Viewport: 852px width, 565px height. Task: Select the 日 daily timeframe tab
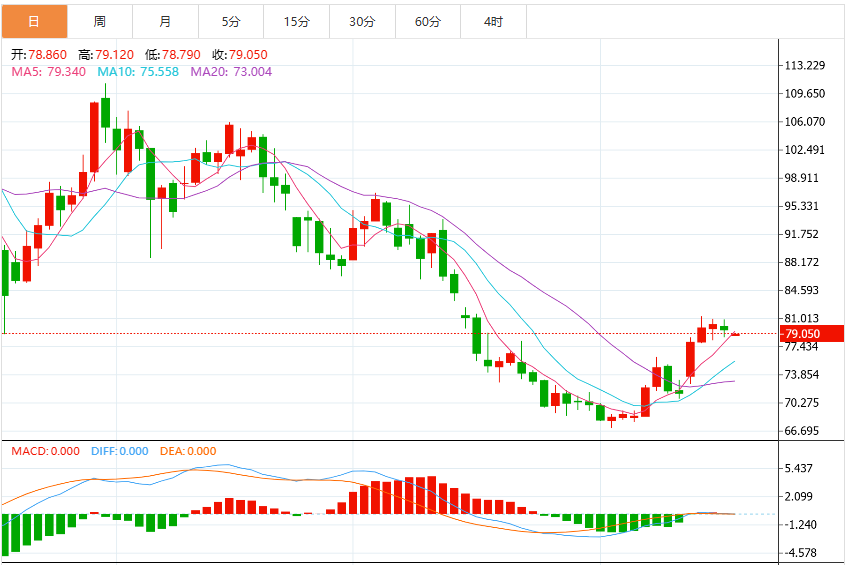pos(34,22)
